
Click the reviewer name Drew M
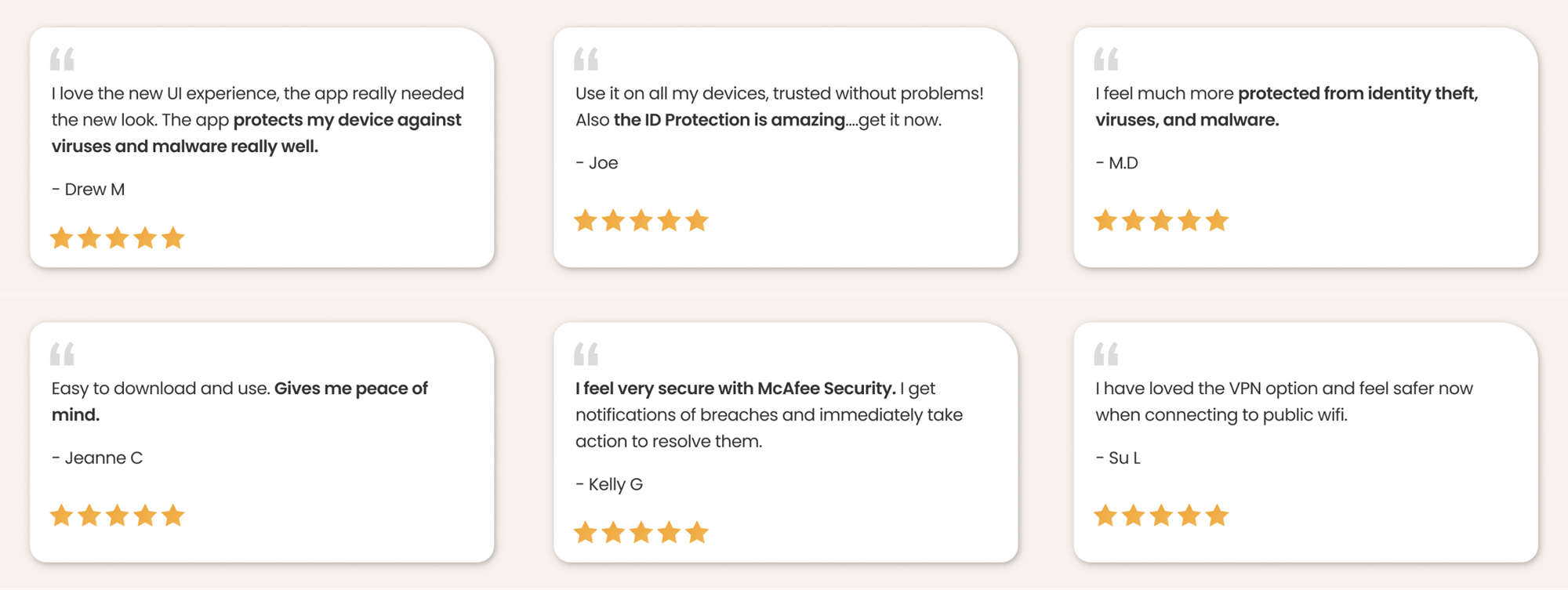tap(94, 190)
